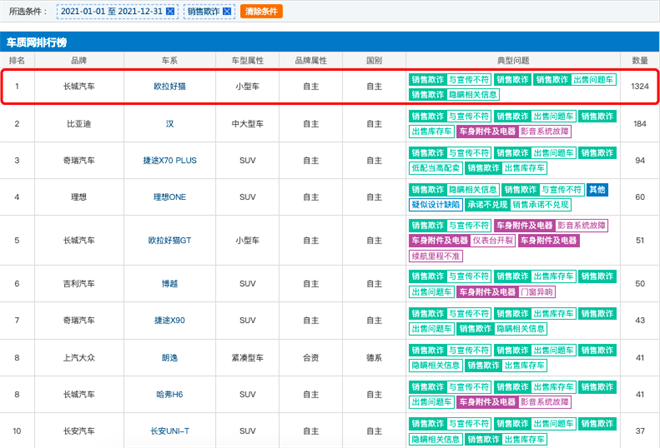Click 隐瞒相关信息 tag in 朗逸 row
Viewport: 660px width, 448px height.
pos(436,365)
